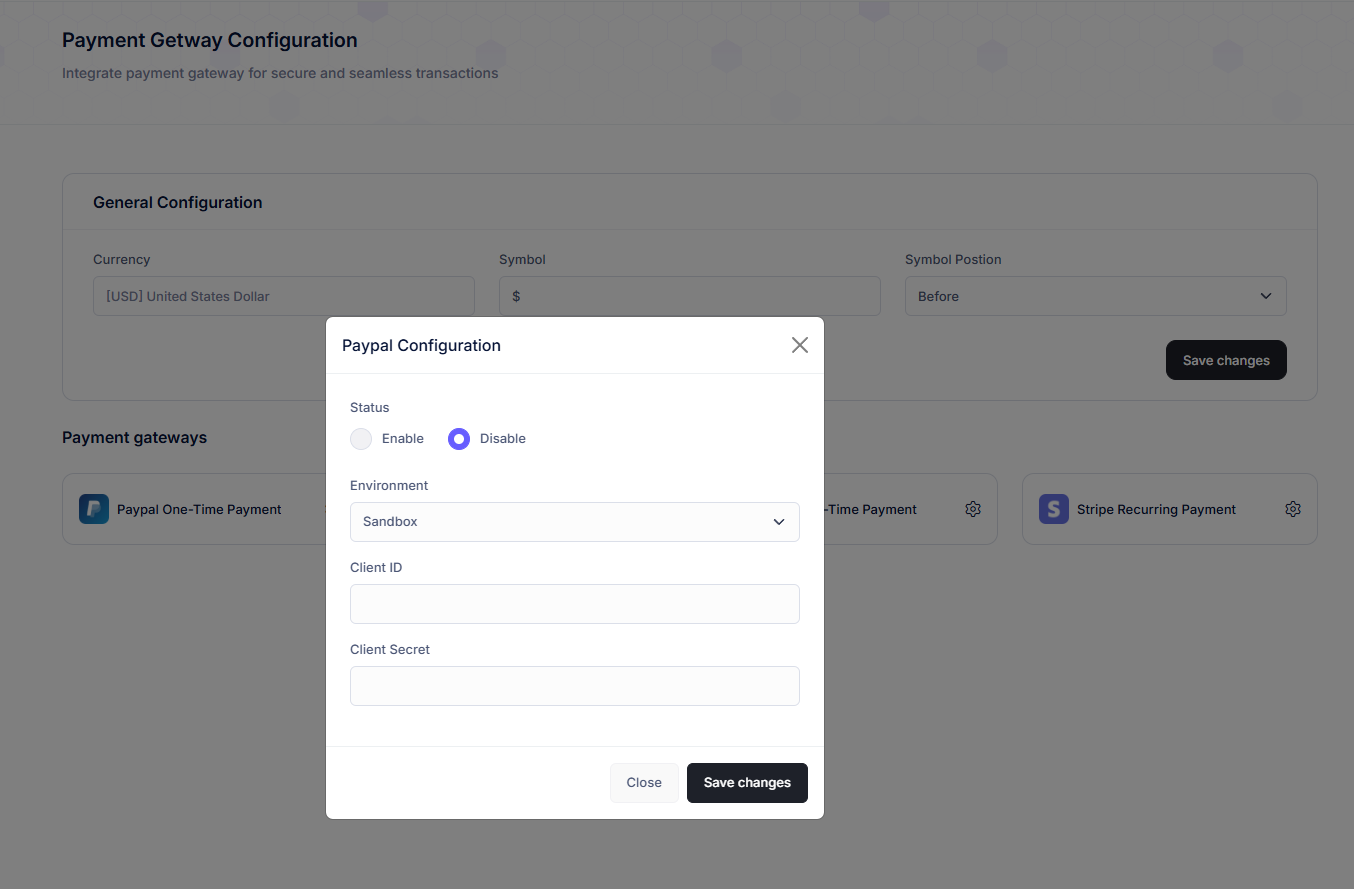Click the Environment dropdown chevron arrow

(x=779, y=522)
